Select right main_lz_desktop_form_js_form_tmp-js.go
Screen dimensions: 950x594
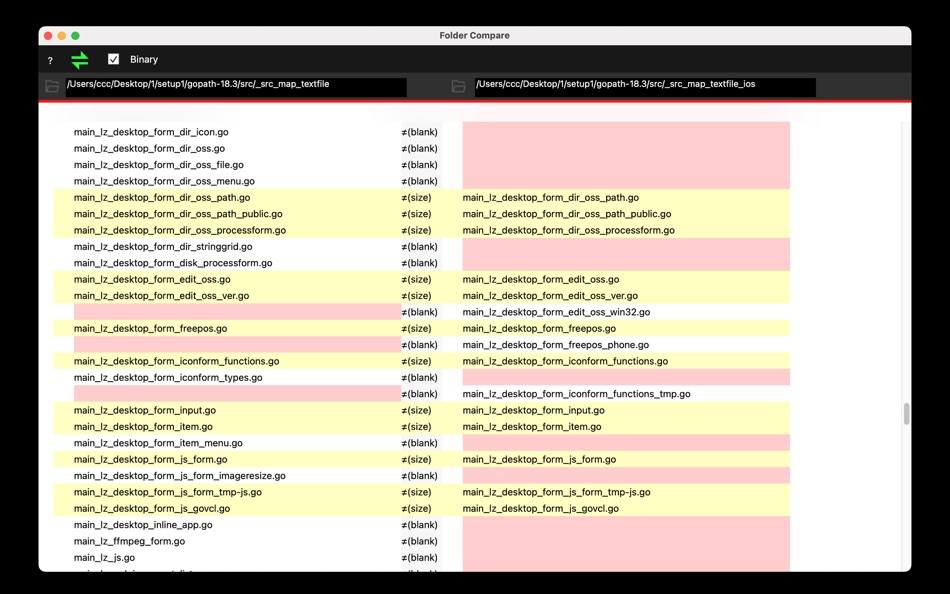point(557,492)
